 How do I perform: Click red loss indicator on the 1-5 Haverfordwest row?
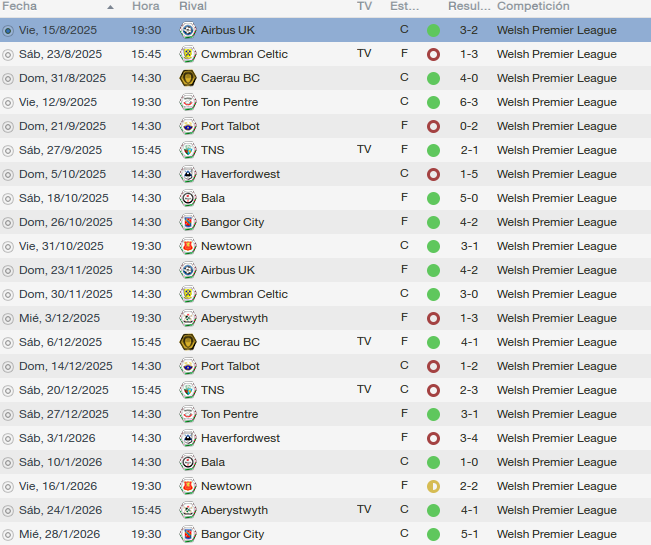coord(433,174)
